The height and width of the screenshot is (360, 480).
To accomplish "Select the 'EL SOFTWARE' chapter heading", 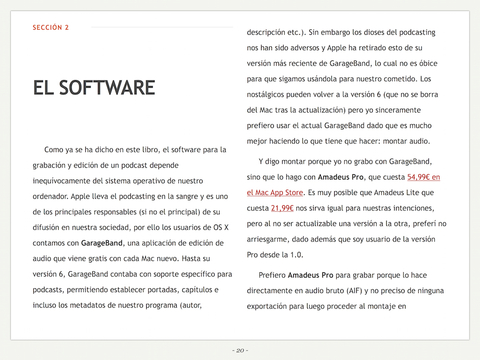I will pos(94,88).
